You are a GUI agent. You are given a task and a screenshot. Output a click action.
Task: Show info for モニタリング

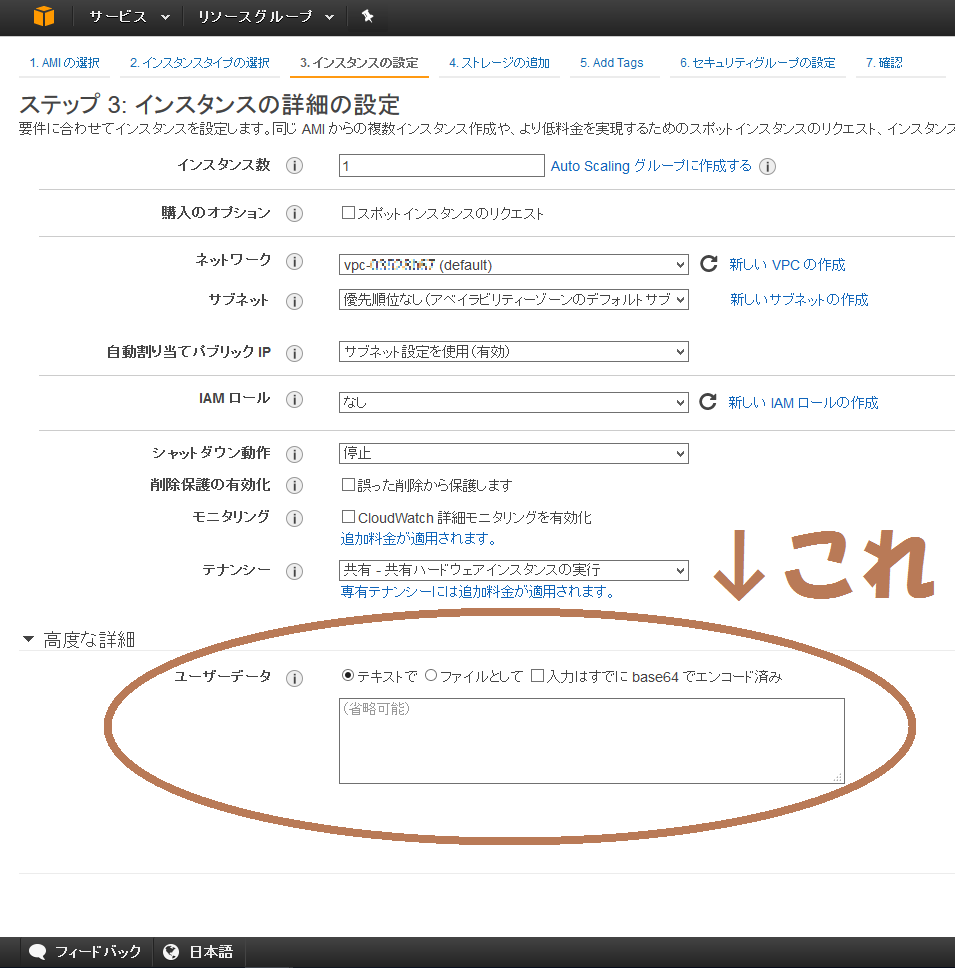click(294, 518)
